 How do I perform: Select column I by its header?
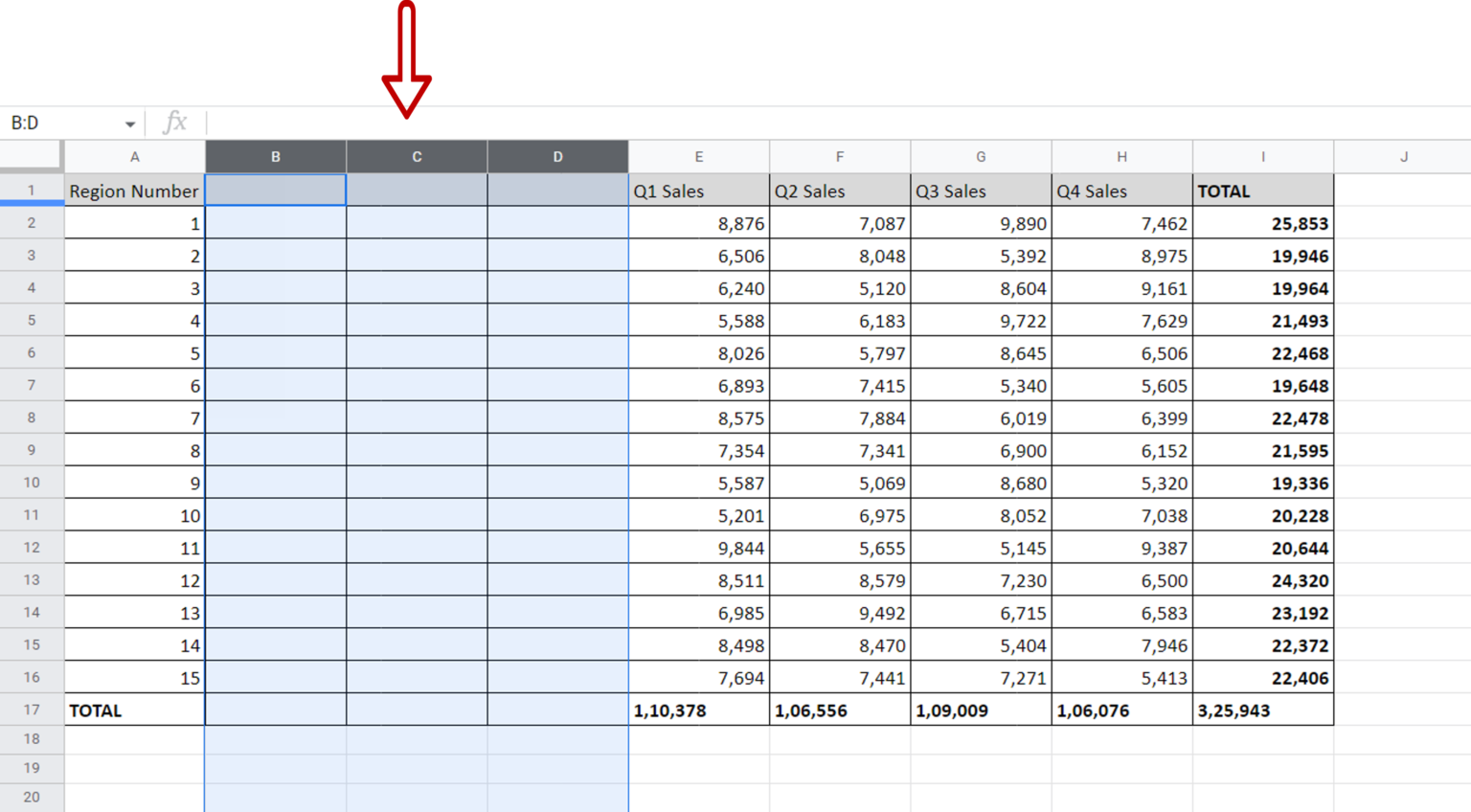1262,155
